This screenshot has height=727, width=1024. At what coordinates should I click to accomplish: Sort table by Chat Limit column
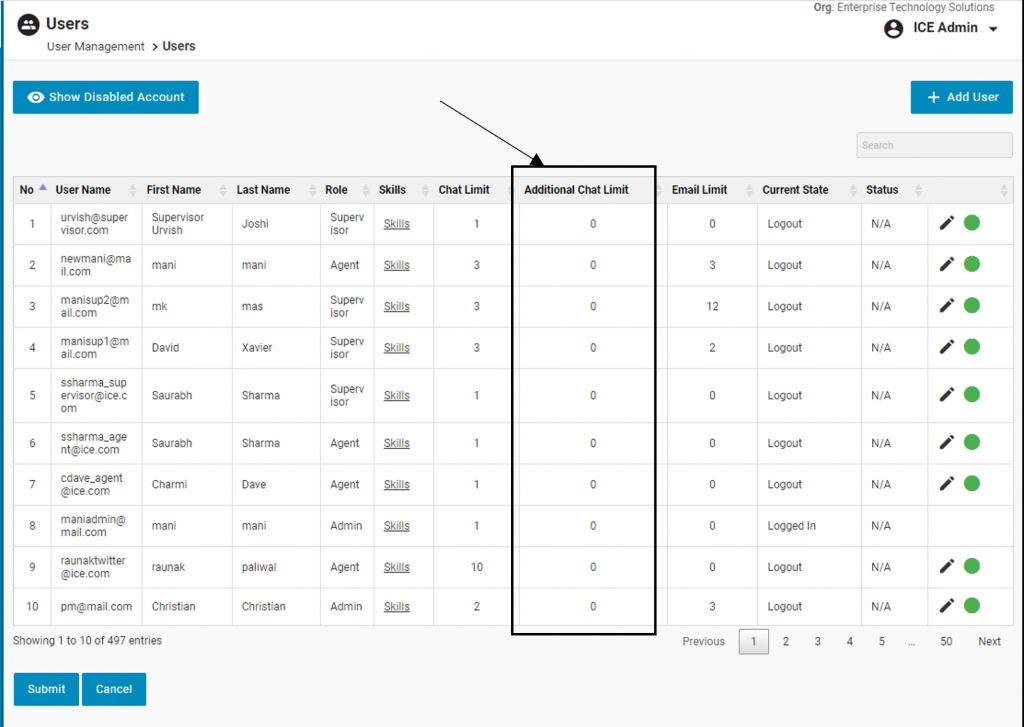(x=464, y=190)
